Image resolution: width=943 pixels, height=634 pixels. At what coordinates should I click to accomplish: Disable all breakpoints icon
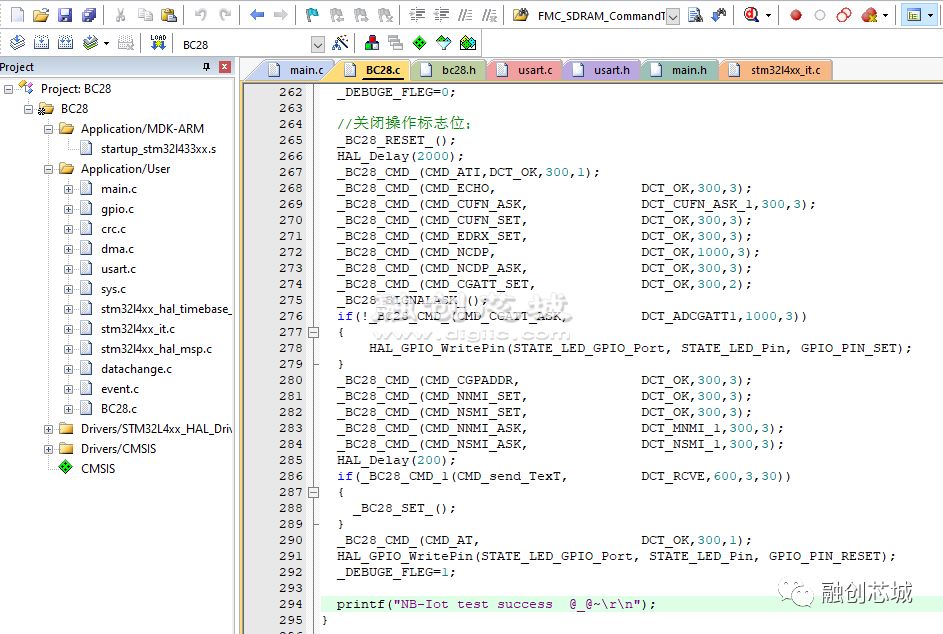tap(844, 15)
